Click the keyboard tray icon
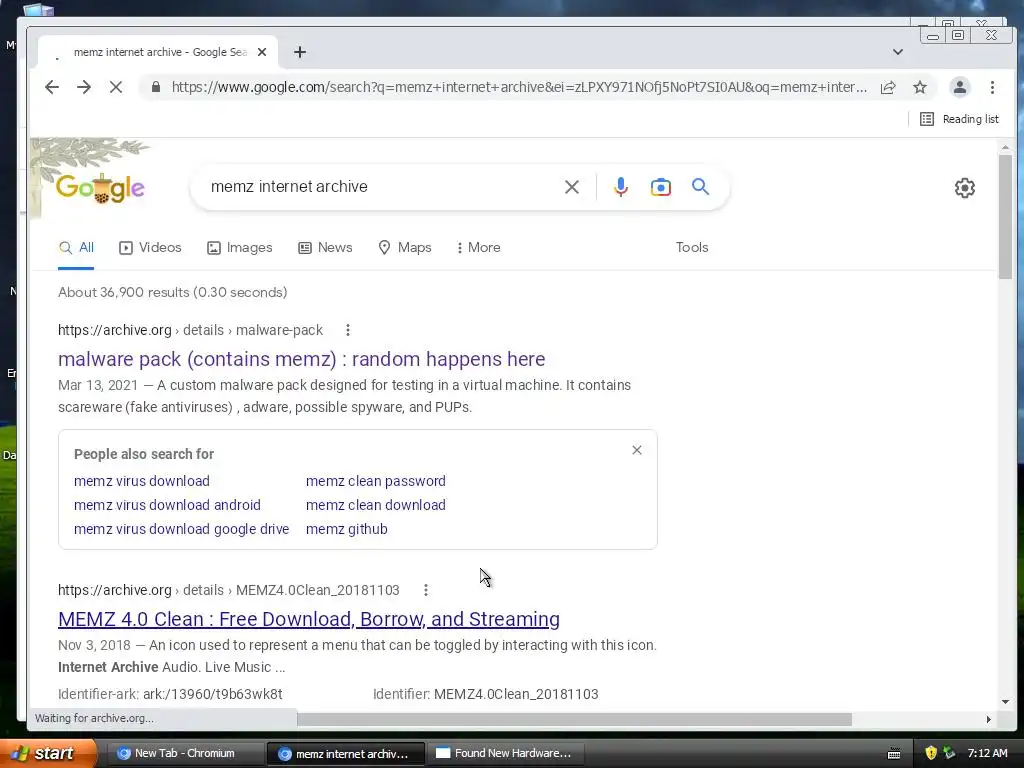The height and width of the screenshot is (768, 1024). tap(894, 754)
